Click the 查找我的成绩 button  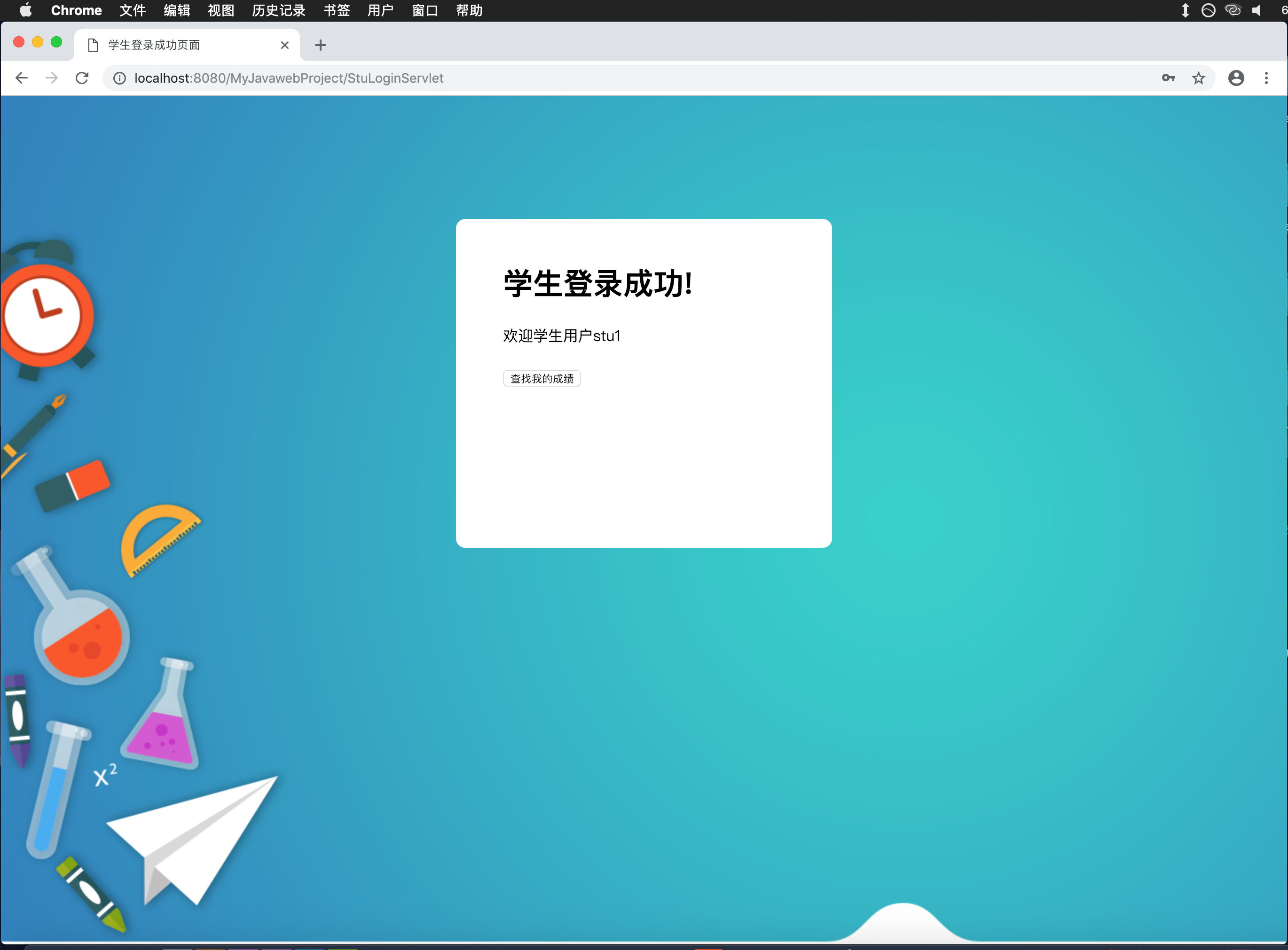tap(542, 378)
